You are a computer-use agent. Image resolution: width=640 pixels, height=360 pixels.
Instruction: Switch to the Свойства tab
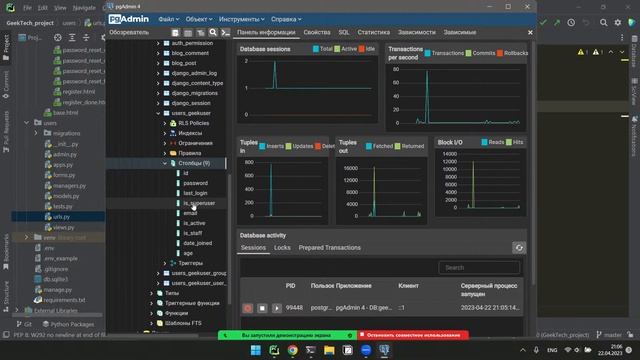pos(317,32)
